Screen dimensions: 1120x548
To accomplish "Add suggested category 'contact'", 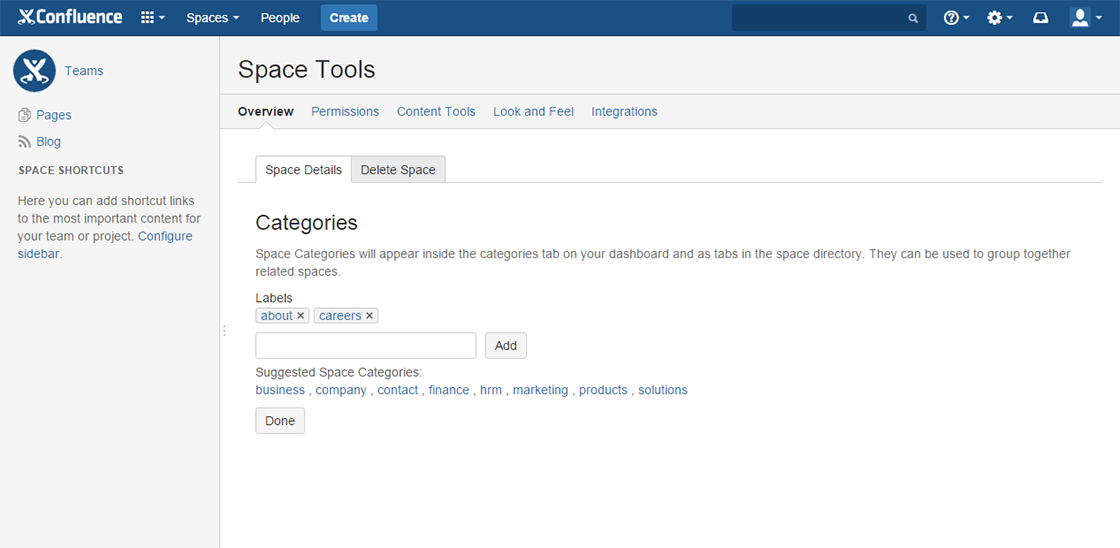I will [x=398, y=390].
